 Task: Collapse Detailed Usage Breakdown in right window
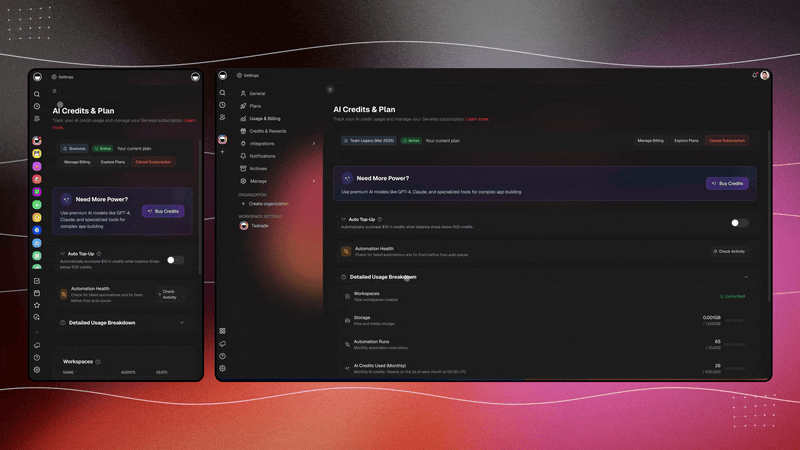point(746,277)
